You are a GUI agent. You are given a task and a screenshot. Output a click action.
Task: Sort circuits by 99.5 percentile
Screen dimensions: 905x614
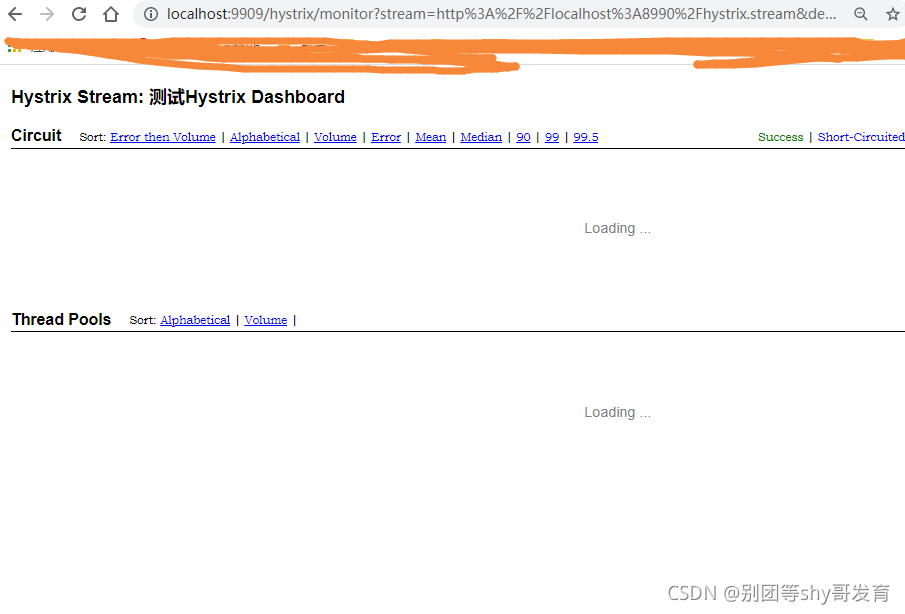[586, 137]
